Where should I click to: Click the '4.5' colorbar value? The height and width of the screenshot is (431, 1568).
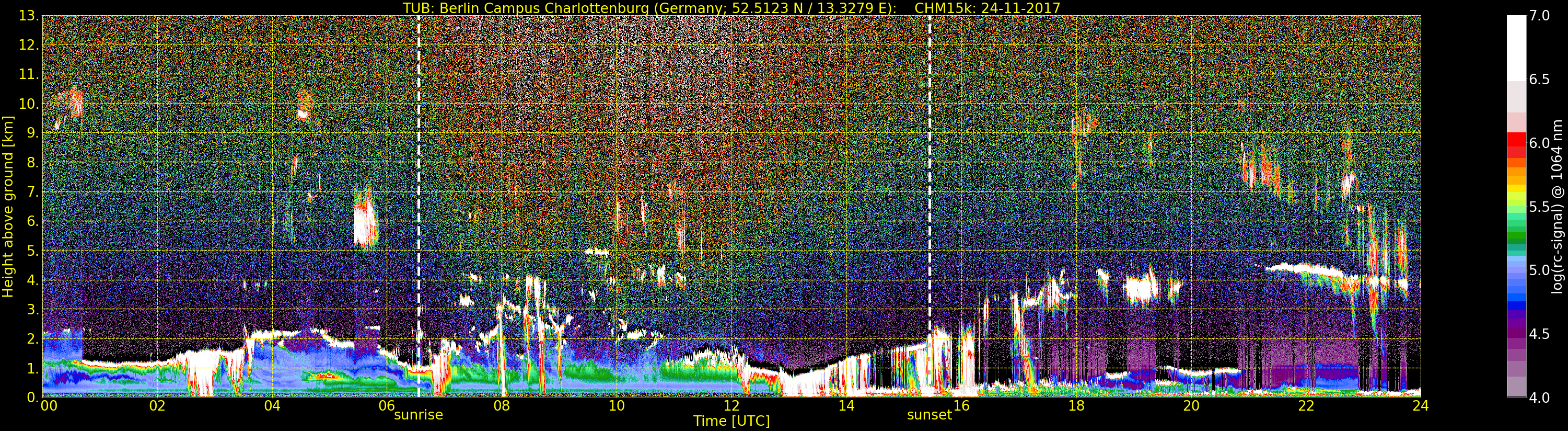point(1539,334)
